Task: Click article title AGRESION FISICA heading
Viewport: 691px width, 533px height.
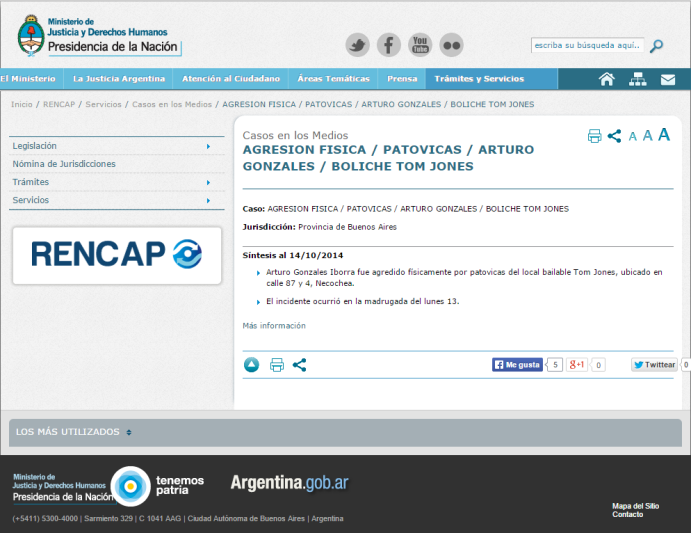Action: [x=388, y=158]
